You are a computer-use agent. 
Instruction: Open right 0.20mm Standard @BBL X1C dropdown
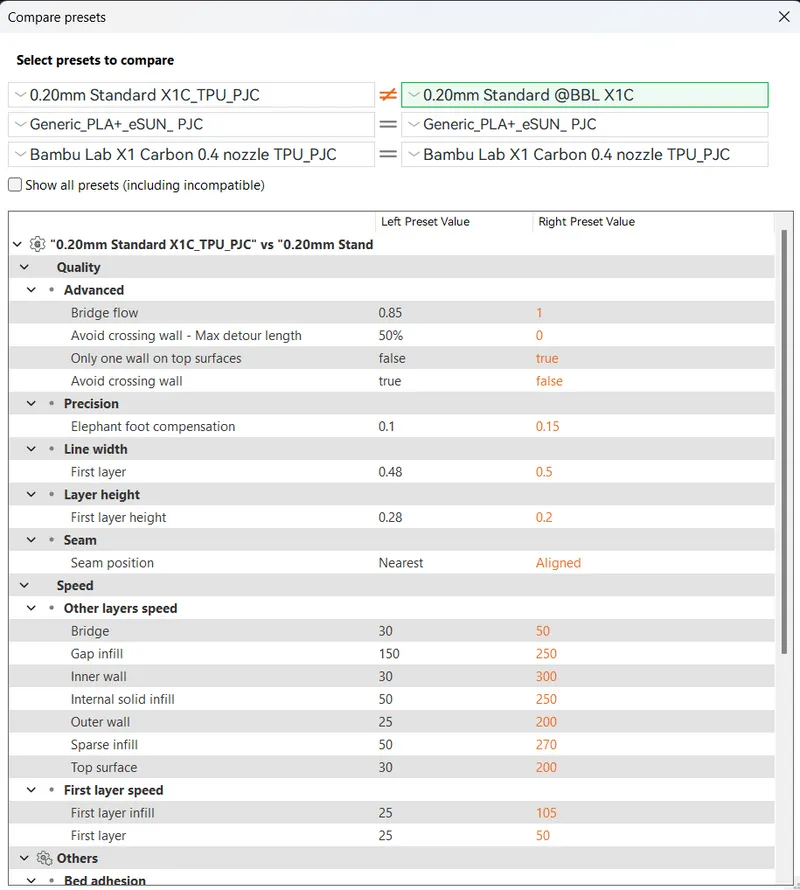pyautogui.click(x=585, y=95)
